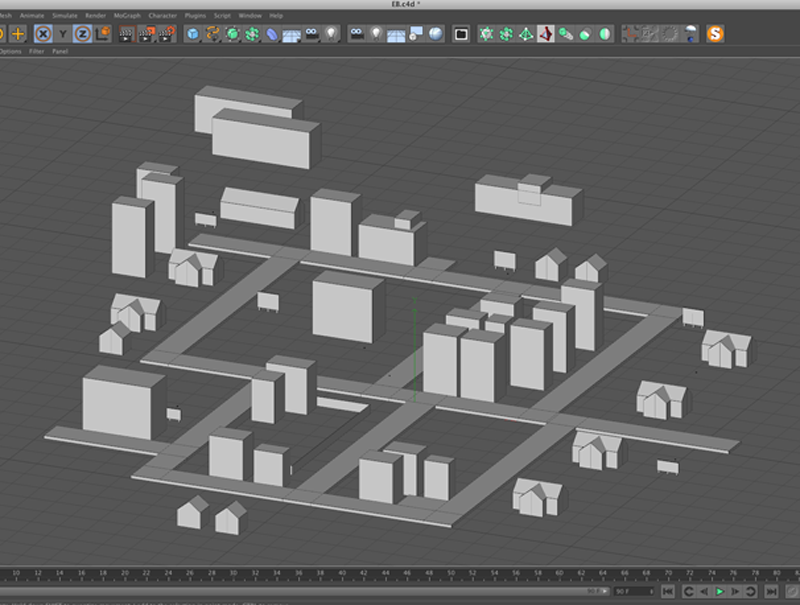
Task: Add a Sky sphere object
Action: [436, 34]
